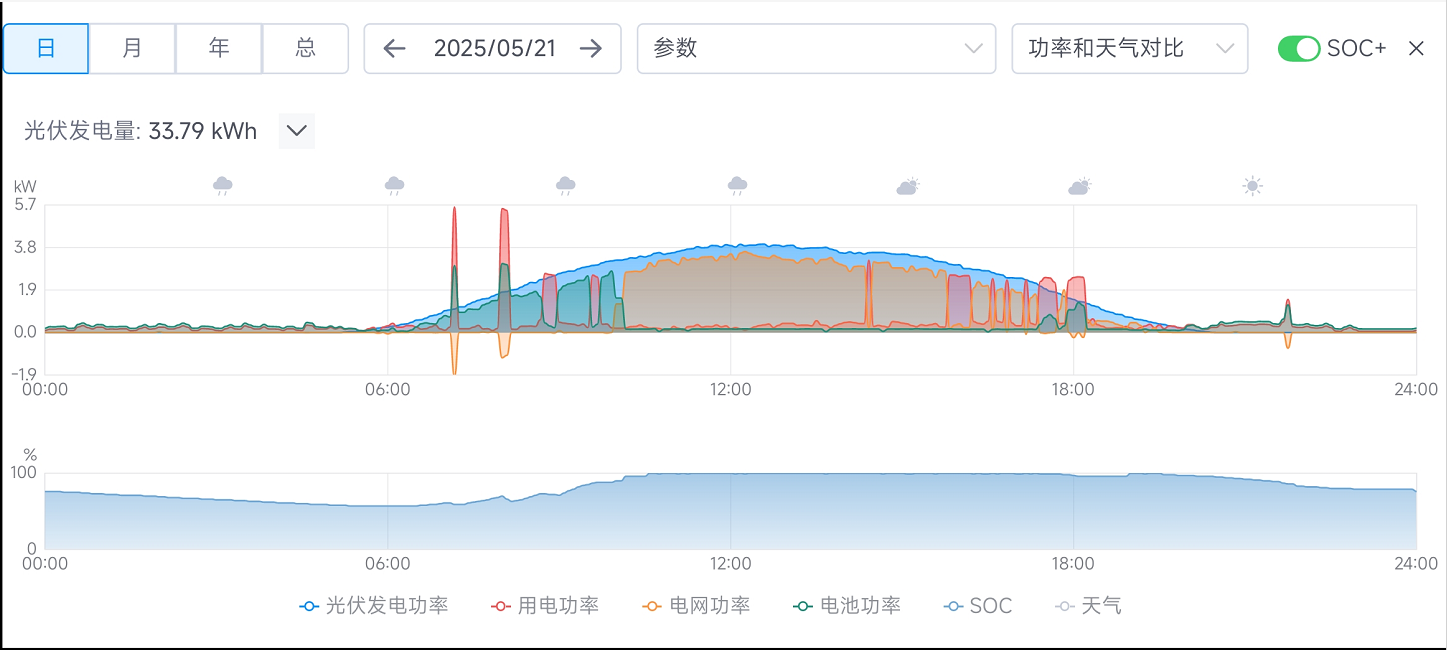1447x650 pixels.
Task: Click the partly cloudy icon near 15:00
Action: [908, 186]
